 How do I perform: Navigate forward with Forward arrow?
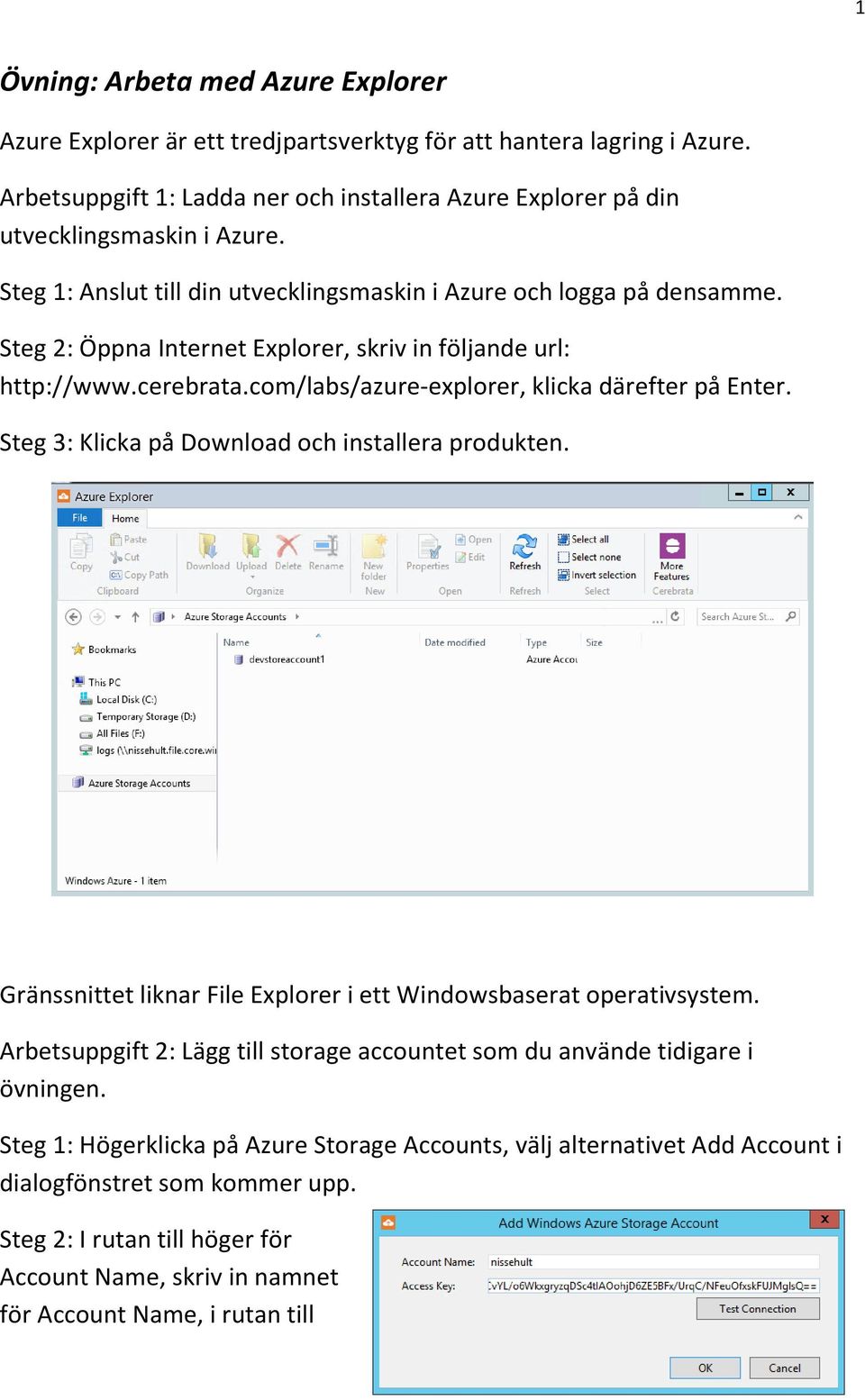pyautogui.click(x=97, y=617)
